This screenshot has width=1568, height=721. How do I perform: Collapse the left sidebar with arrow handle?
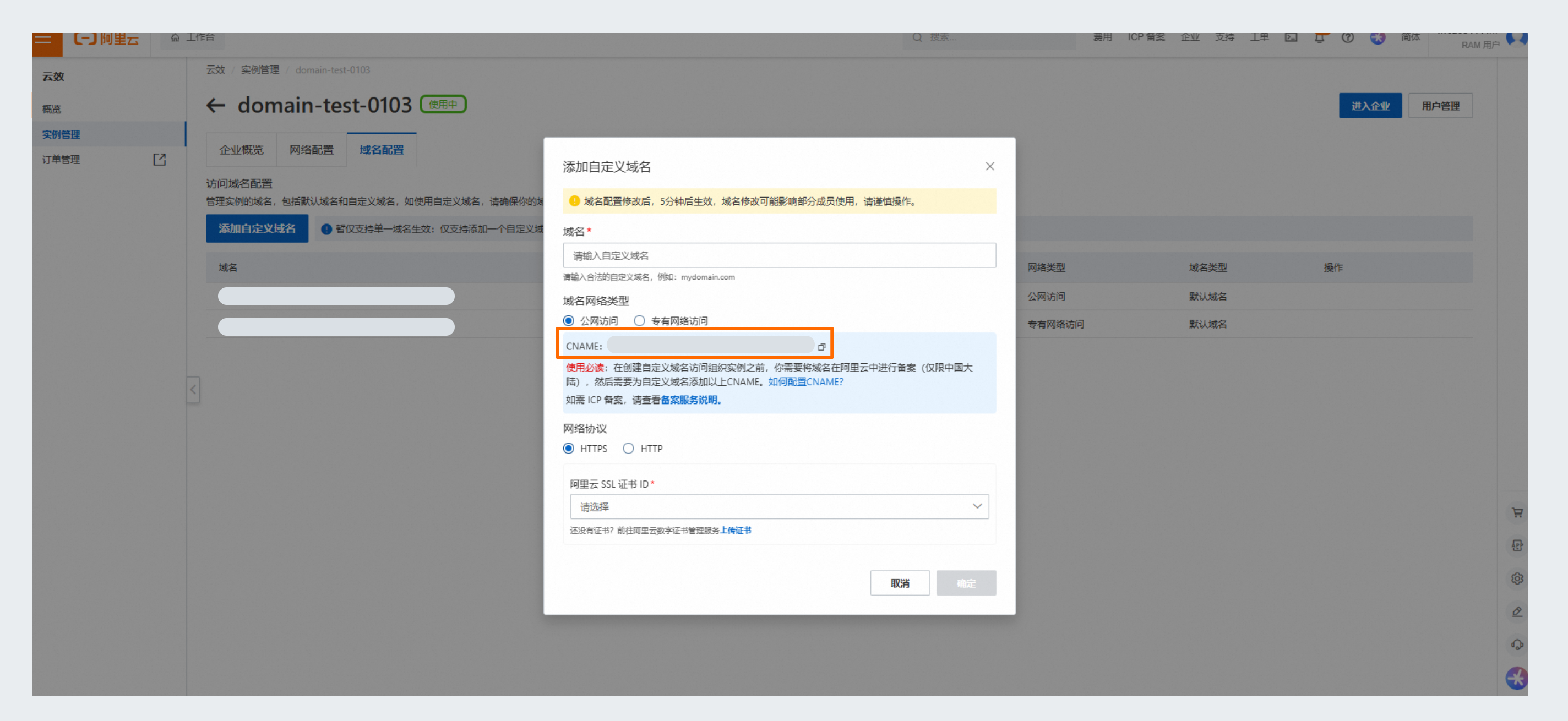[x=193, y=390]
